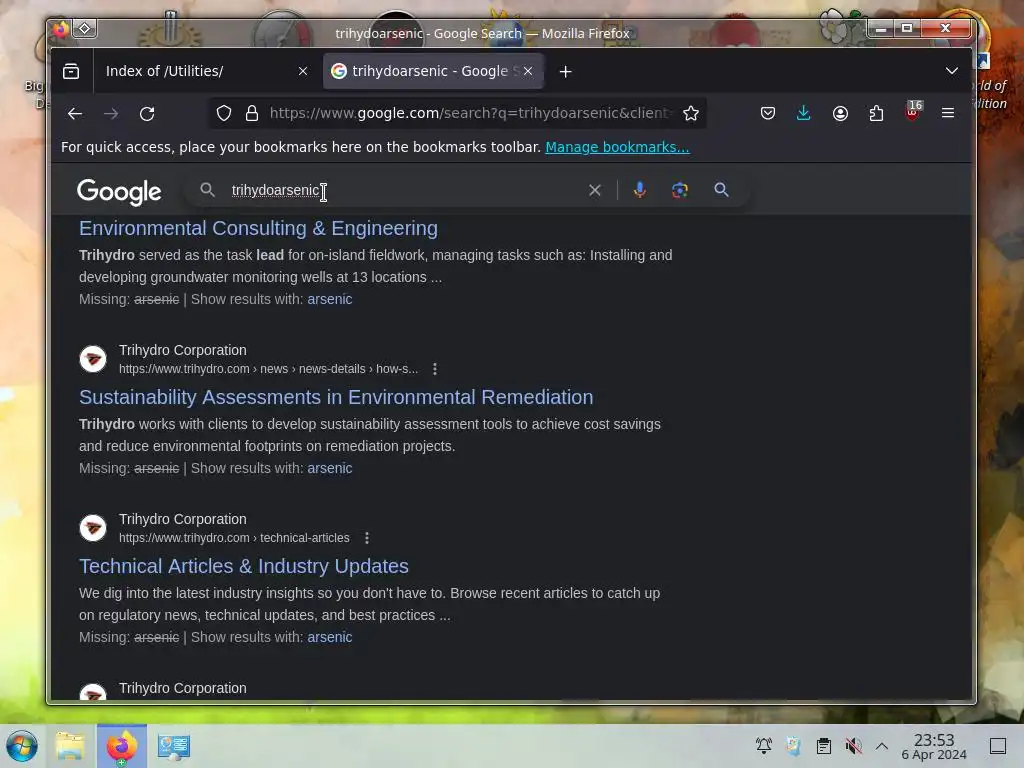Screen dimensions: 1024x768
Task: Open Environmental Consulting & Engineering result
Action: pos(259,228)
